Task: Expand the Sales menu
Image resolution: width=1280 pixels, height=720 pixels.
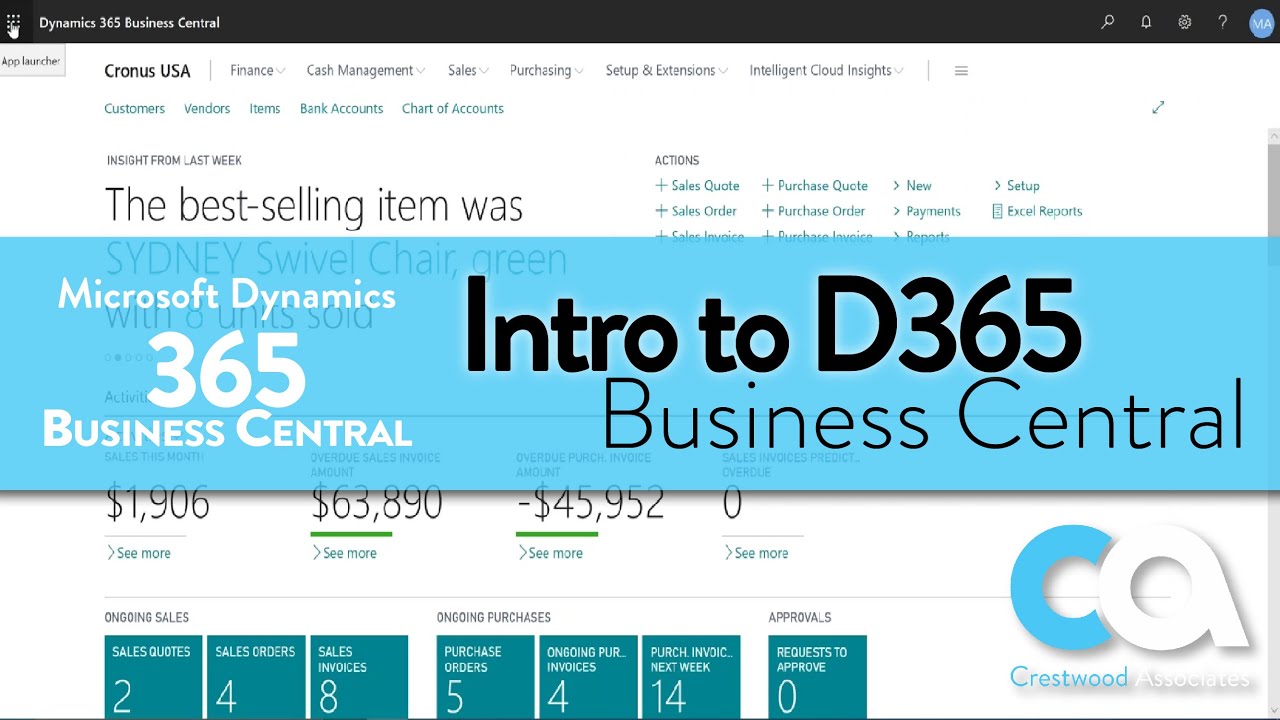Action: [x=467, y=70]
